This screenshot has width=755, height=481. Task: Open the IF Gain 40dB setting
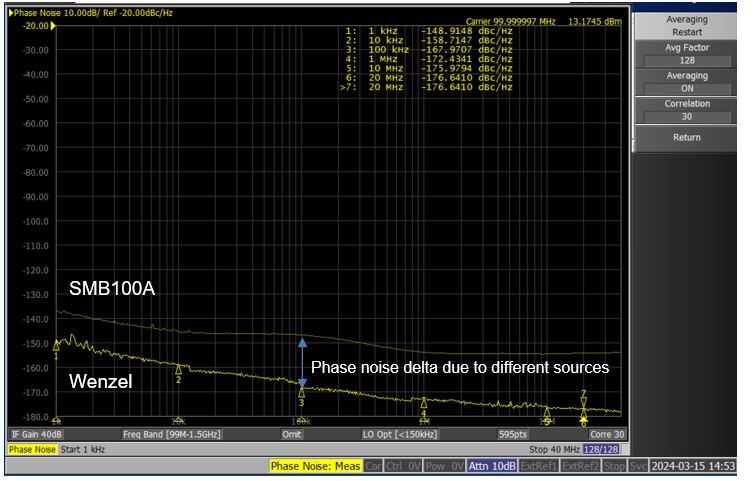tap(37, 434)
